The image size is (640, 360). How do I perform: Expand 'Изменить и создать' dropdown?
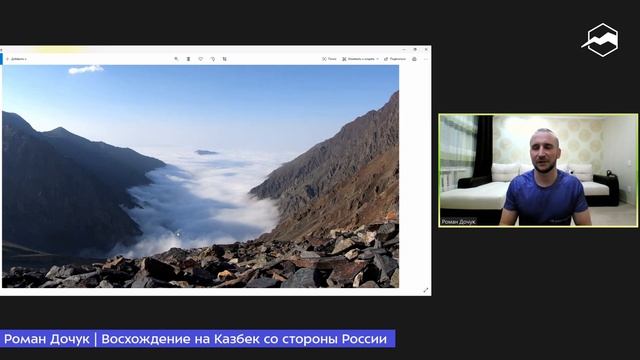click(x=360, y=59)
